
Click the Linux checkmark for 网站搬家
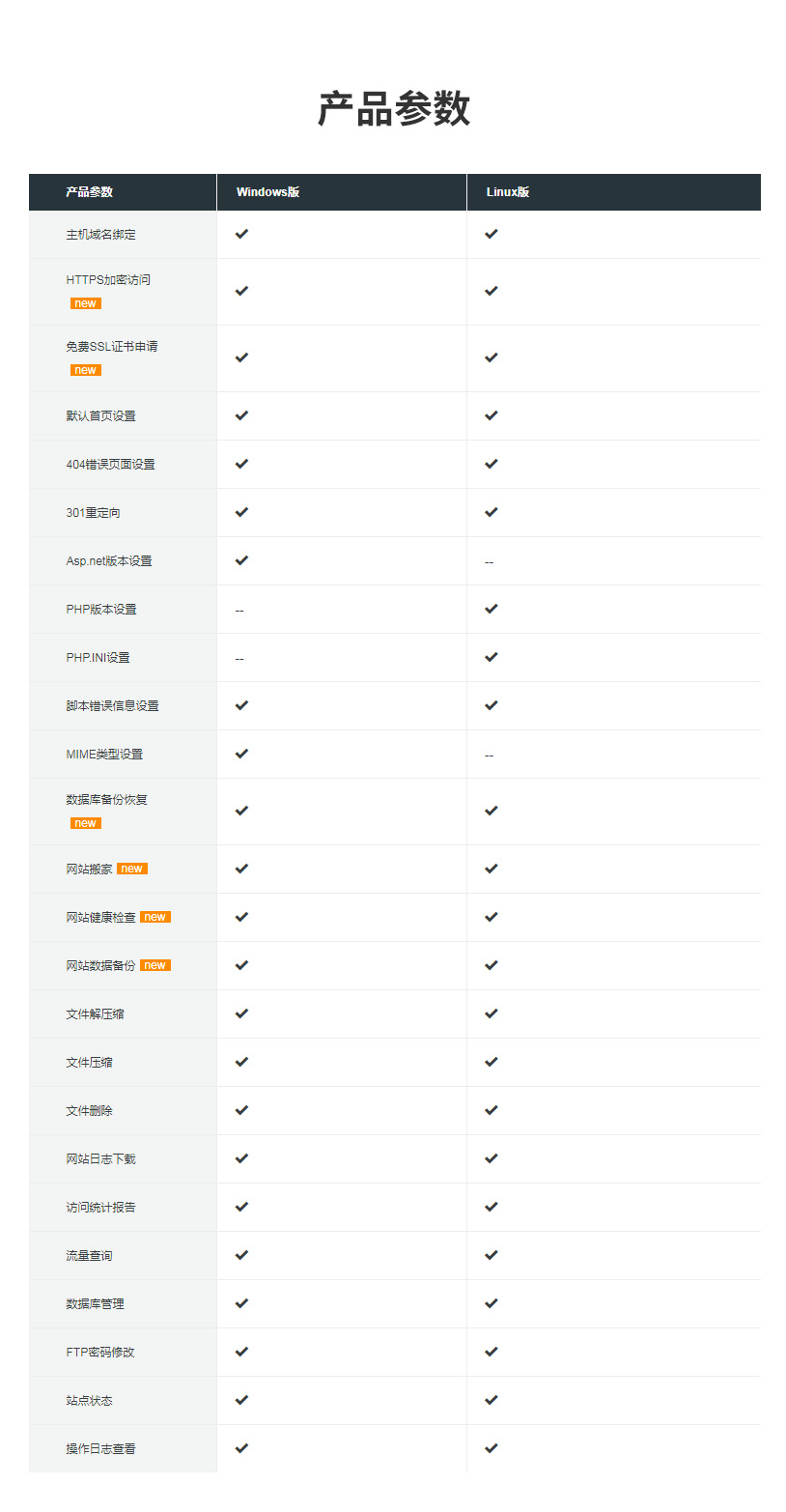(491, 869)
